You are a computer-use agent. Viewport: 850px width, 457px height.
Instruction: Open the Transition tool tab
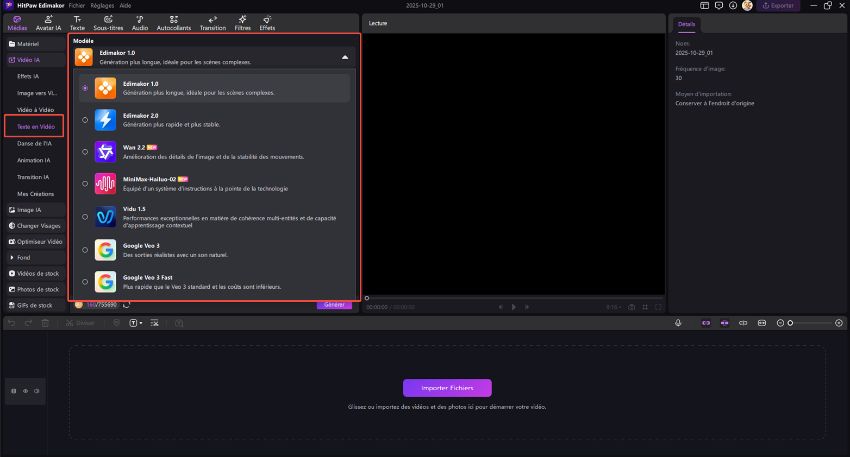(212, 23)
